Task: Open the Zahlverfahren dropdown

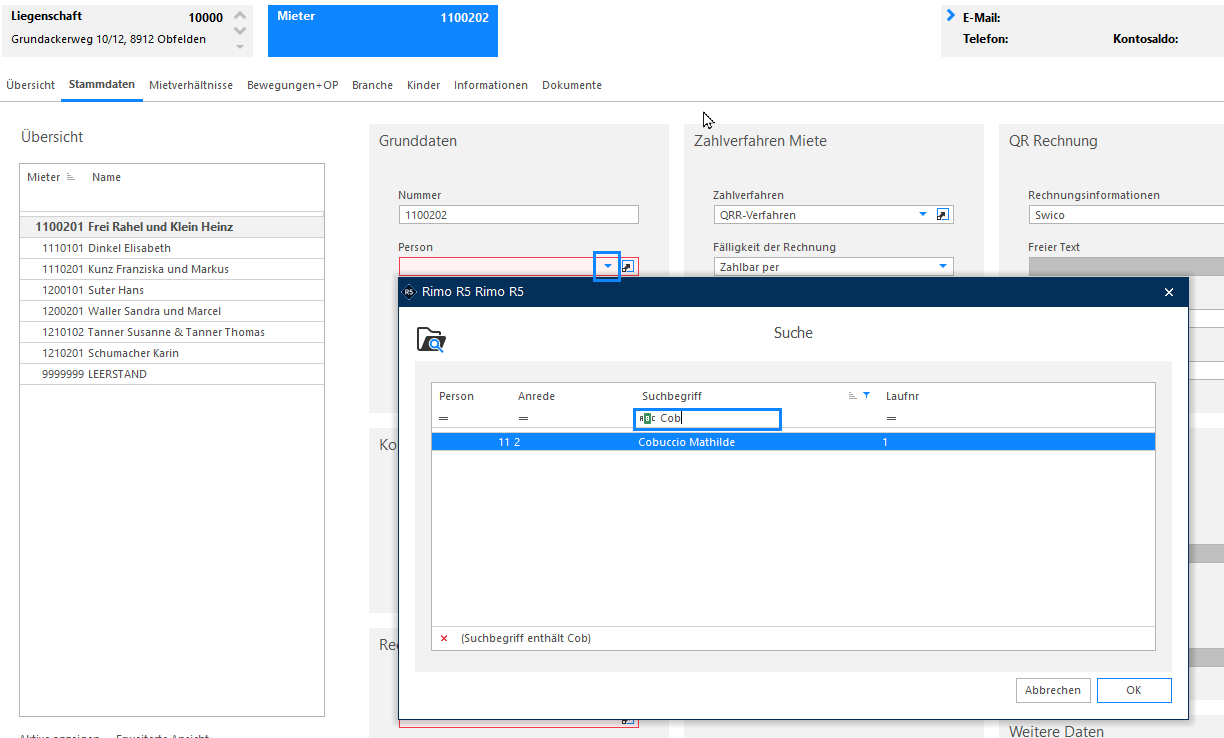Action: (922, 215)
